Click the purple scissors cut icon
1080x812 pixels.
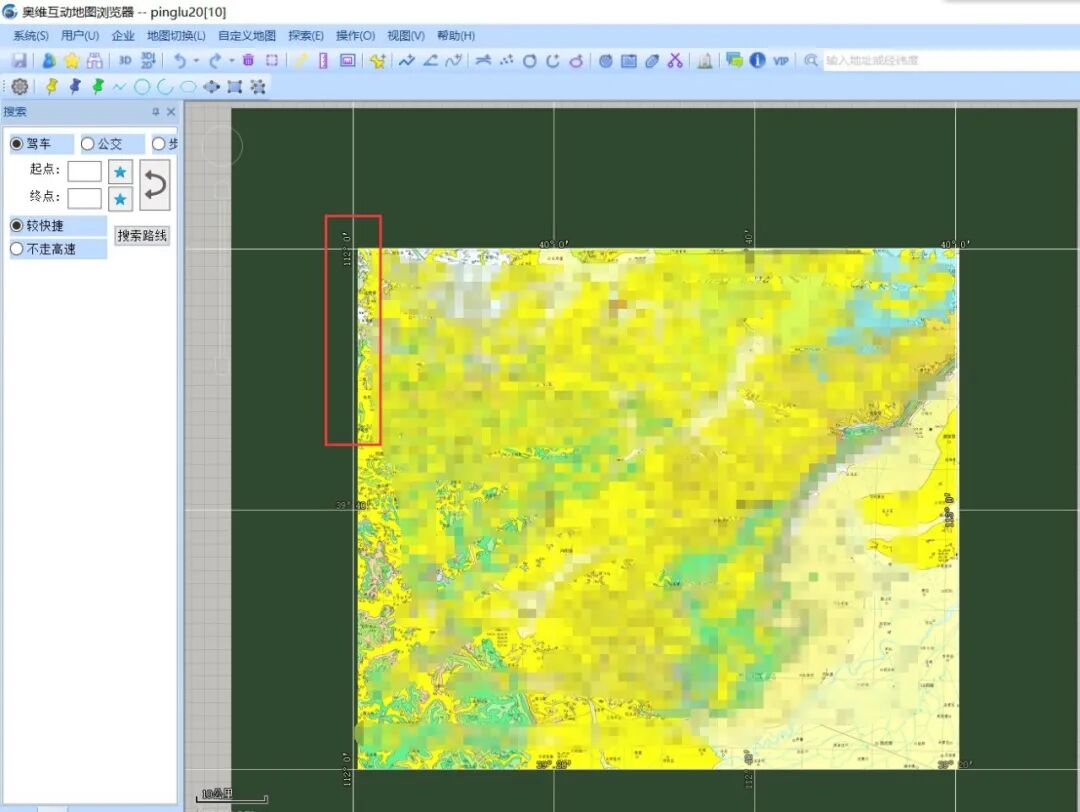click(x=675, y=61)
